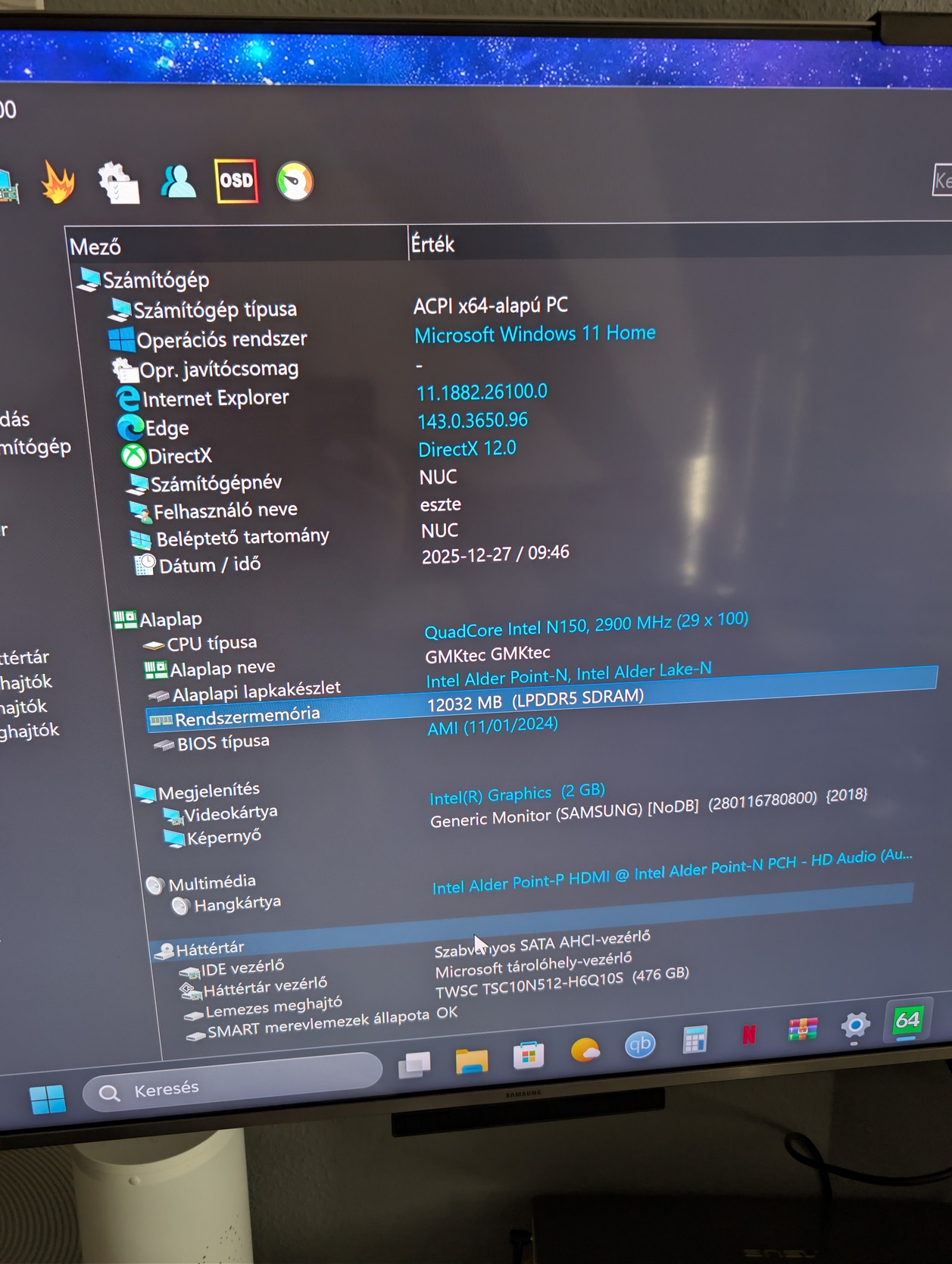Screen dimensions: 952x1264
Task: Select the Hangkártya row
Action: point(226,904)
